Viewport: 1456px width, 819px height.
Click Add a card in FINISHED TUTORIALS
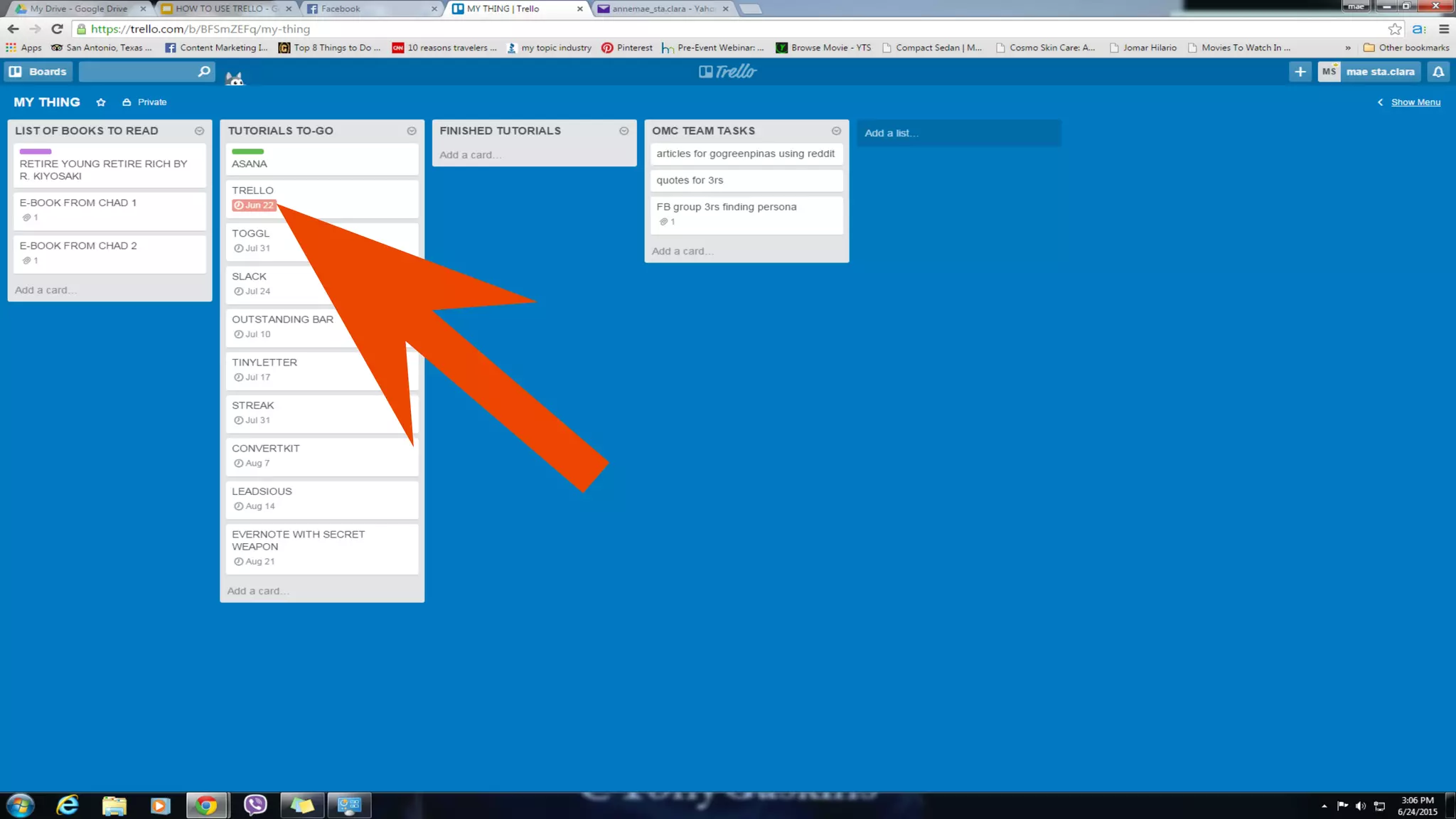[471, 155]
